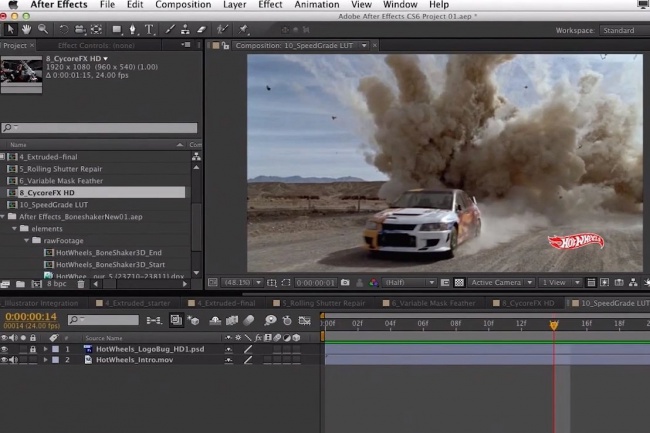Click the Take Snapshot camera icon
Image resolution: width=650 pixels, height=433 pixels.
click(x=345, y=283)
